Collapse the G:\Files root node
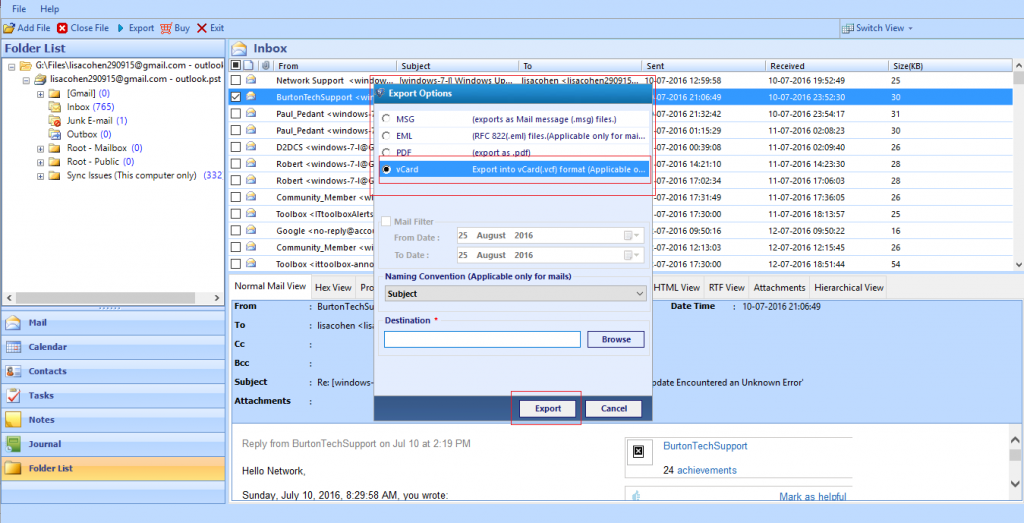This screenshot has height=523, width=1024. point(12,66)
